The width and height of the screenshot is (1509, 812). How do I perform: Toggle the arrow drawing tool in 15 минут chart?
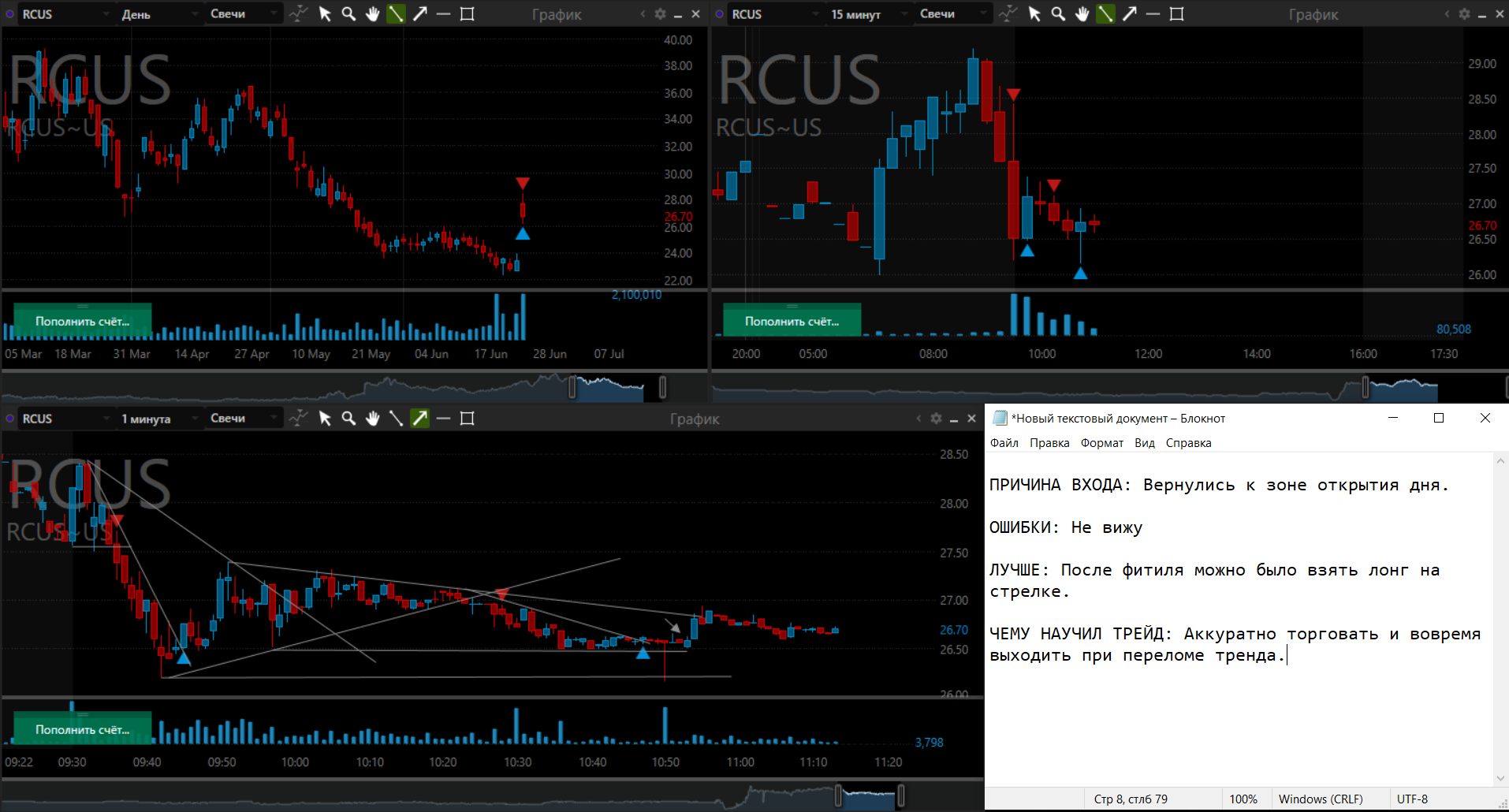tap(1129, 13)
